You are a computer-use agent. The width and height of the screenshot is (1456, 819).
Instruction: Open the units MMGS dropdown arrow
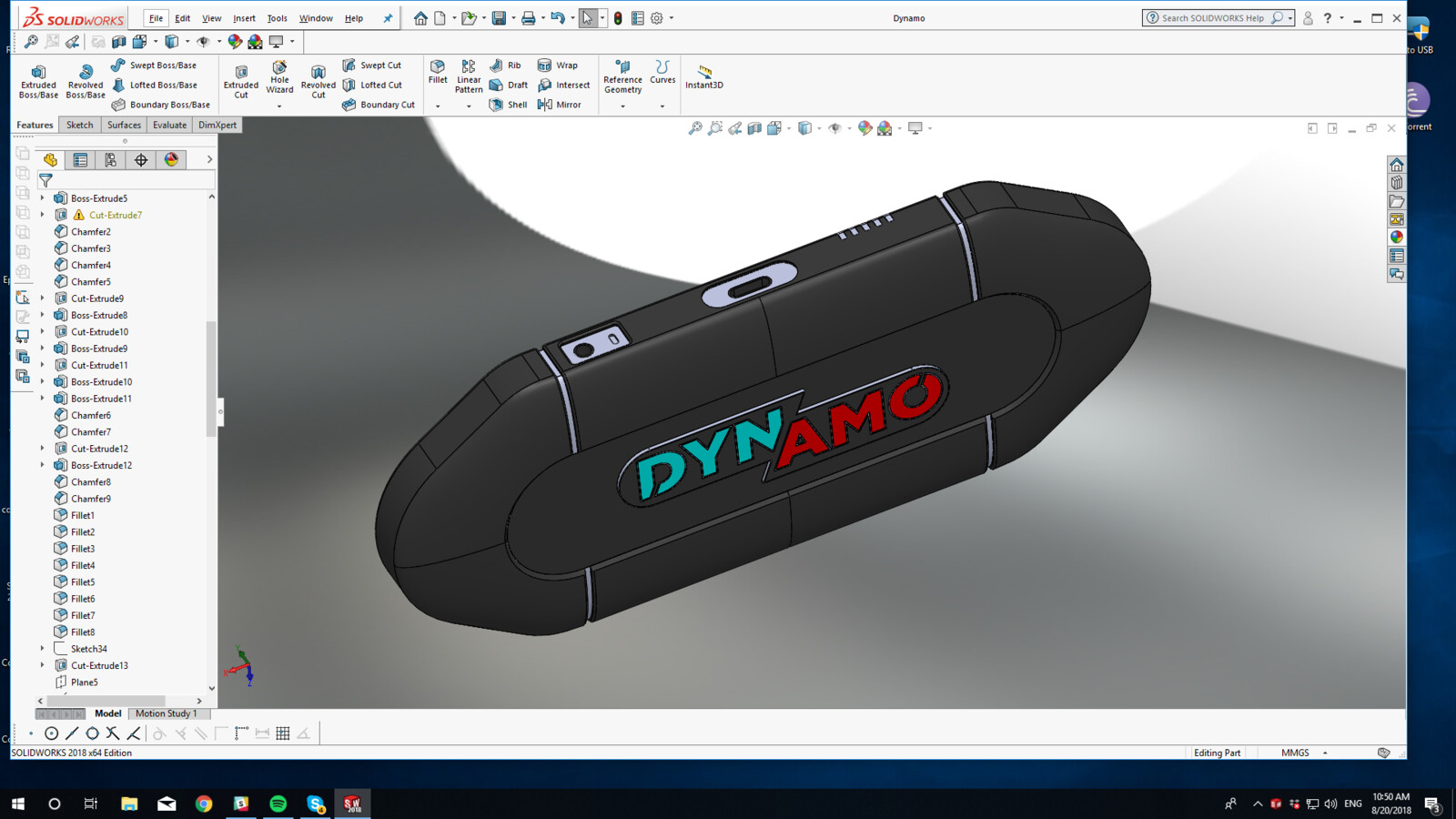tap(1325, 753)
